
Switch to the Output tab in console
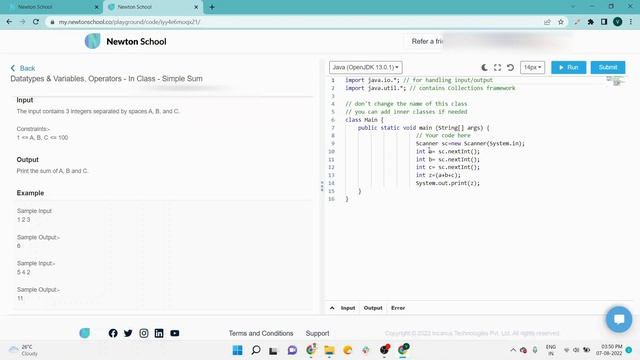(373, 308)
